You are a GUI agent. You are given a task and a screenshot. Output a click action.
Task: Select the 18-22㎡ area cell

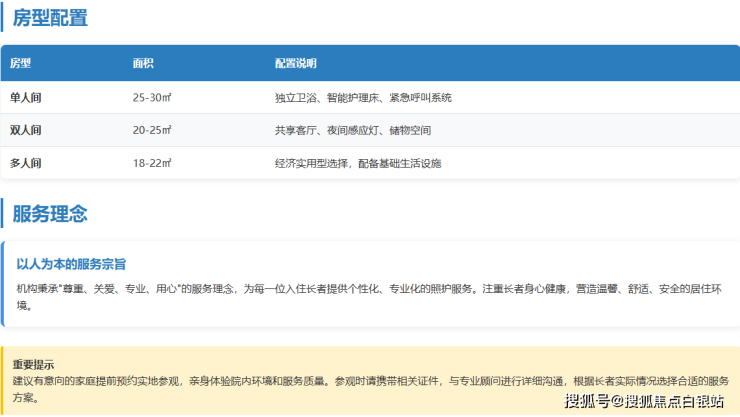tap(152, 162)
